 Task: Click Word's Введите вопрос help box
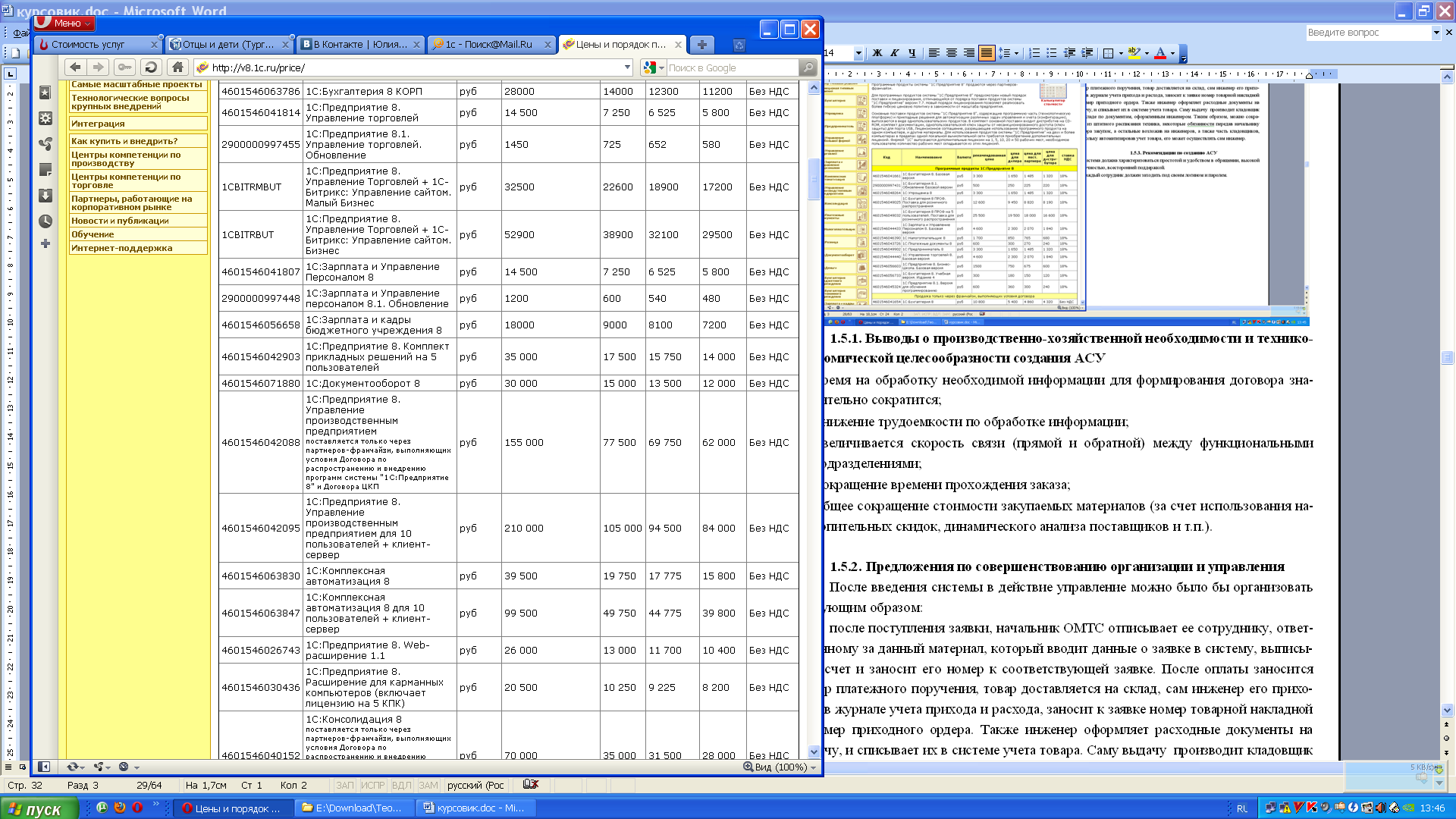tap(1367, 33)
